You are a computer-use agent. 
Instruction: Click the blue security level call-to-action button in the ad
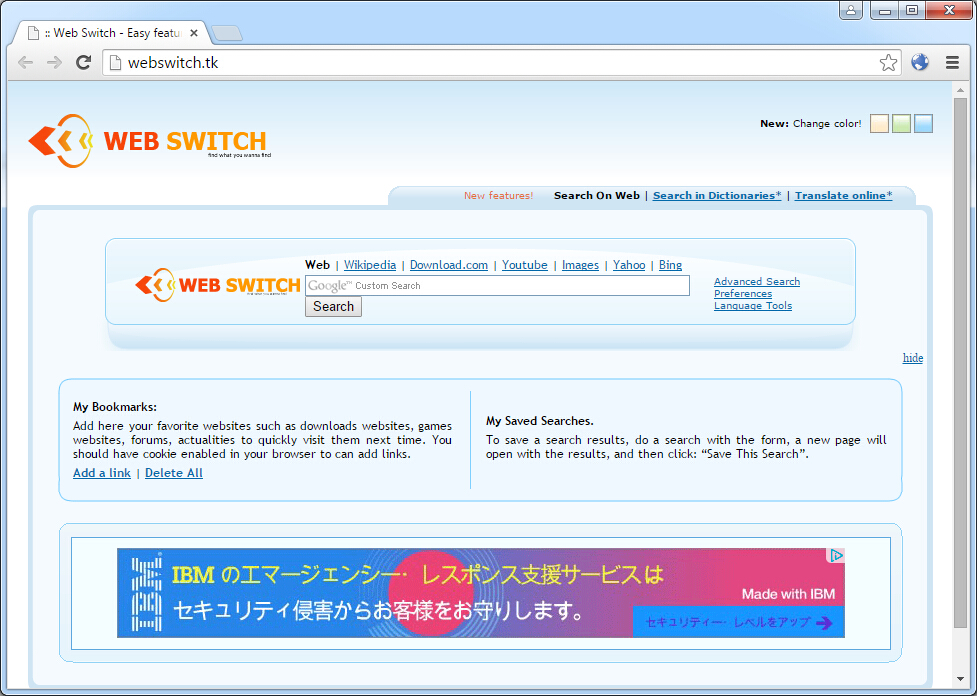point(738,622)
